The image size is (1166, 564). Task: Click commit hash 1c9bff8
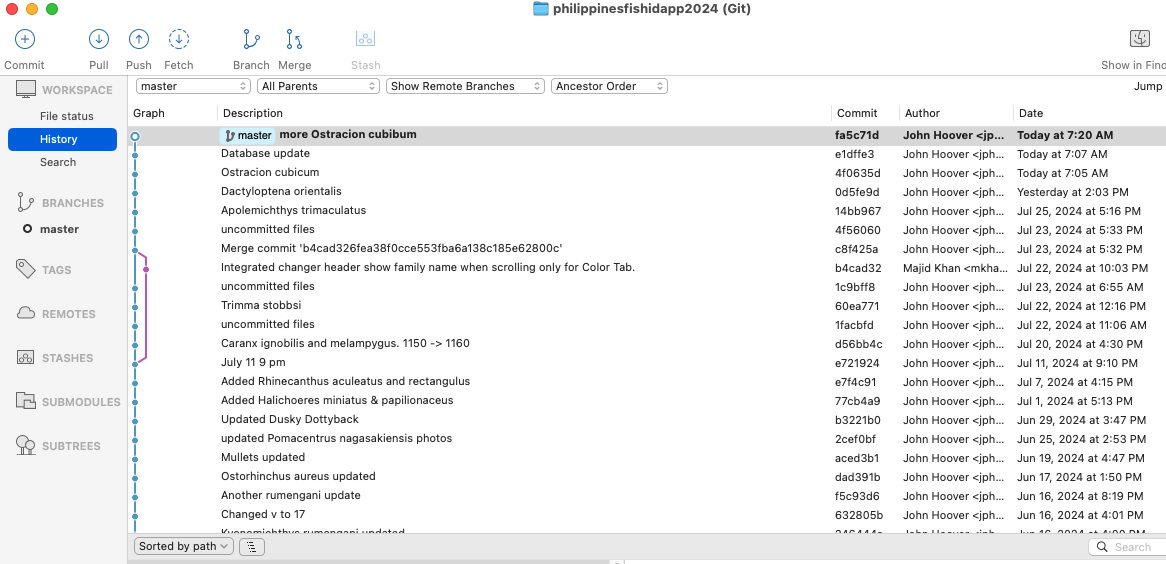[x=855, y=287]
